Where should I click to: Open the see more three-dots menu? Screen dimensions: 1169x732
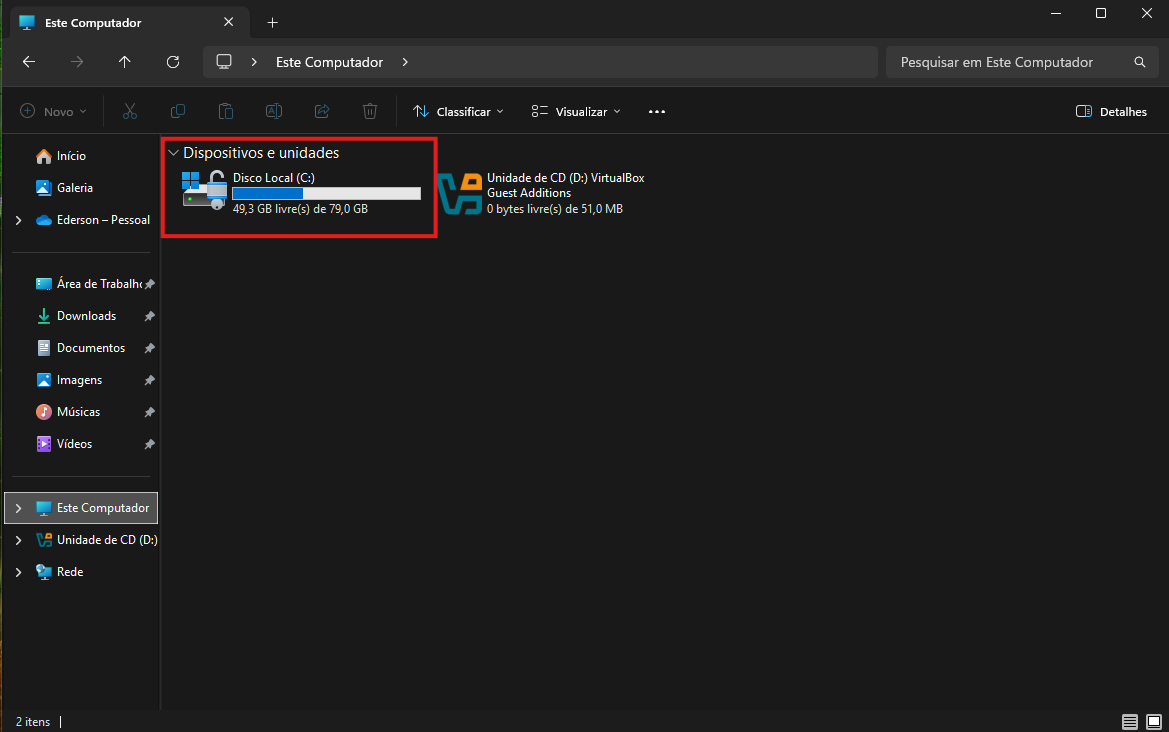pyautogui.click(x=657, y=112)
